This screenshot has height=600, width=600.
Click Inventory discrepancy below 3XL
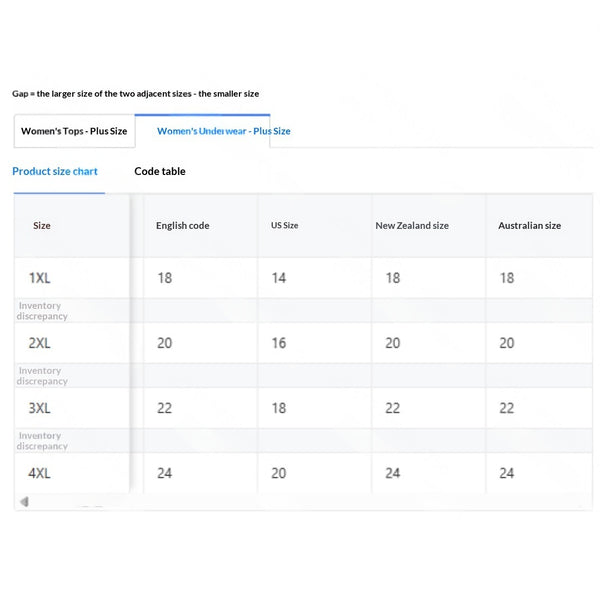pyautogui.click(x=42, y=441)
